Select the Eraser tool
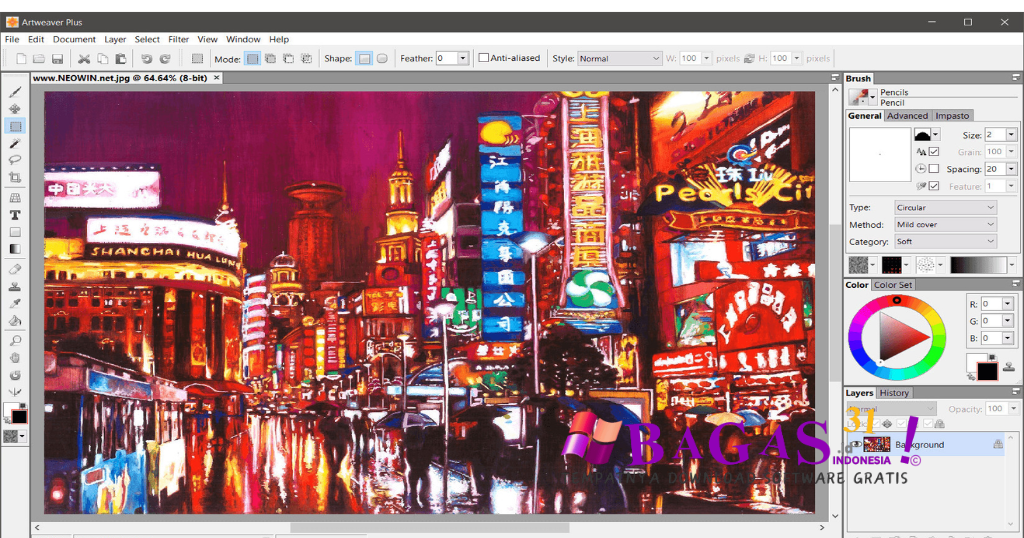Viewport: 1024px width, 538px height. point(15,269)
